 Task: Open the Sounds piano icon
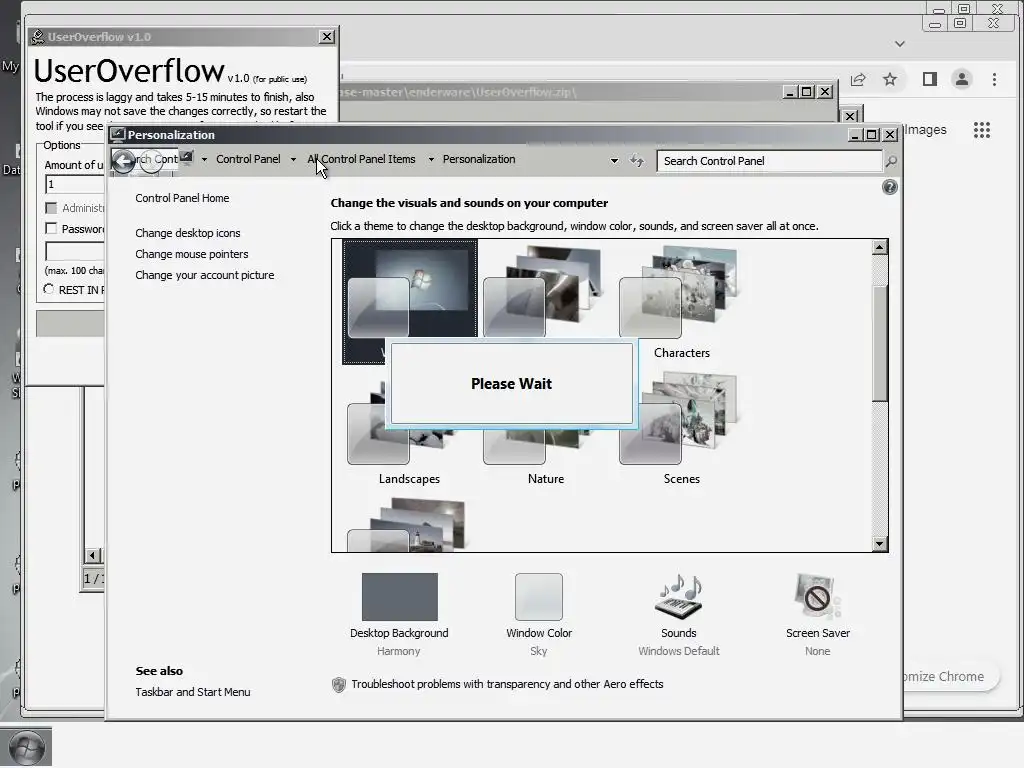pos(679,597)
